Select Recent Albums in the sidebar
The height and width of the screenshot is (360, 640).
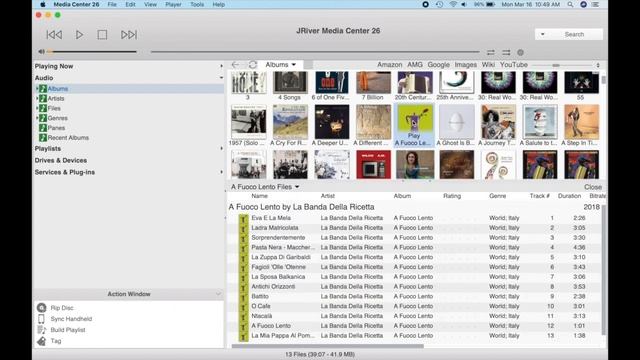(68, 138)
